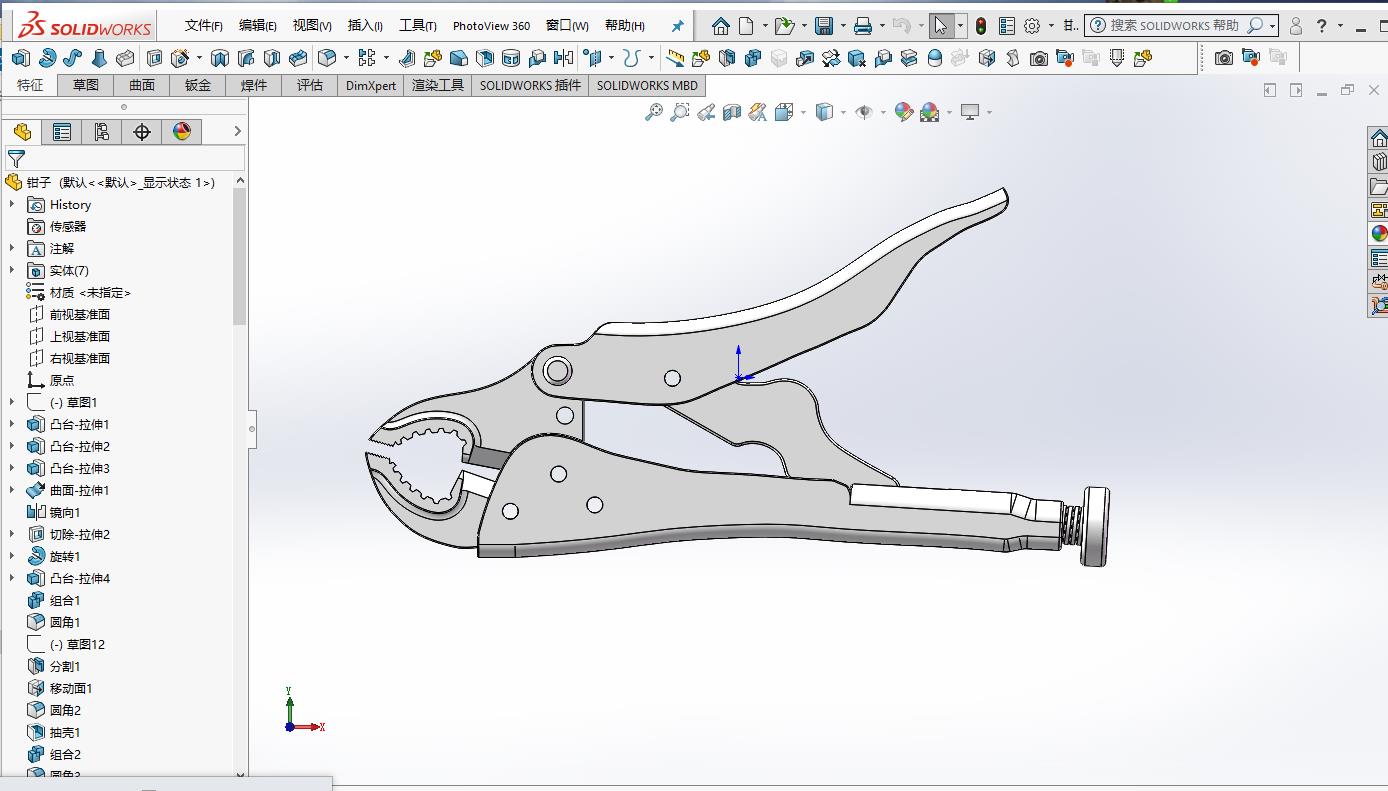Switch to the 草图 sketch tab
Viewport: 1388px width, 791px height.
(x=86, y=85)
